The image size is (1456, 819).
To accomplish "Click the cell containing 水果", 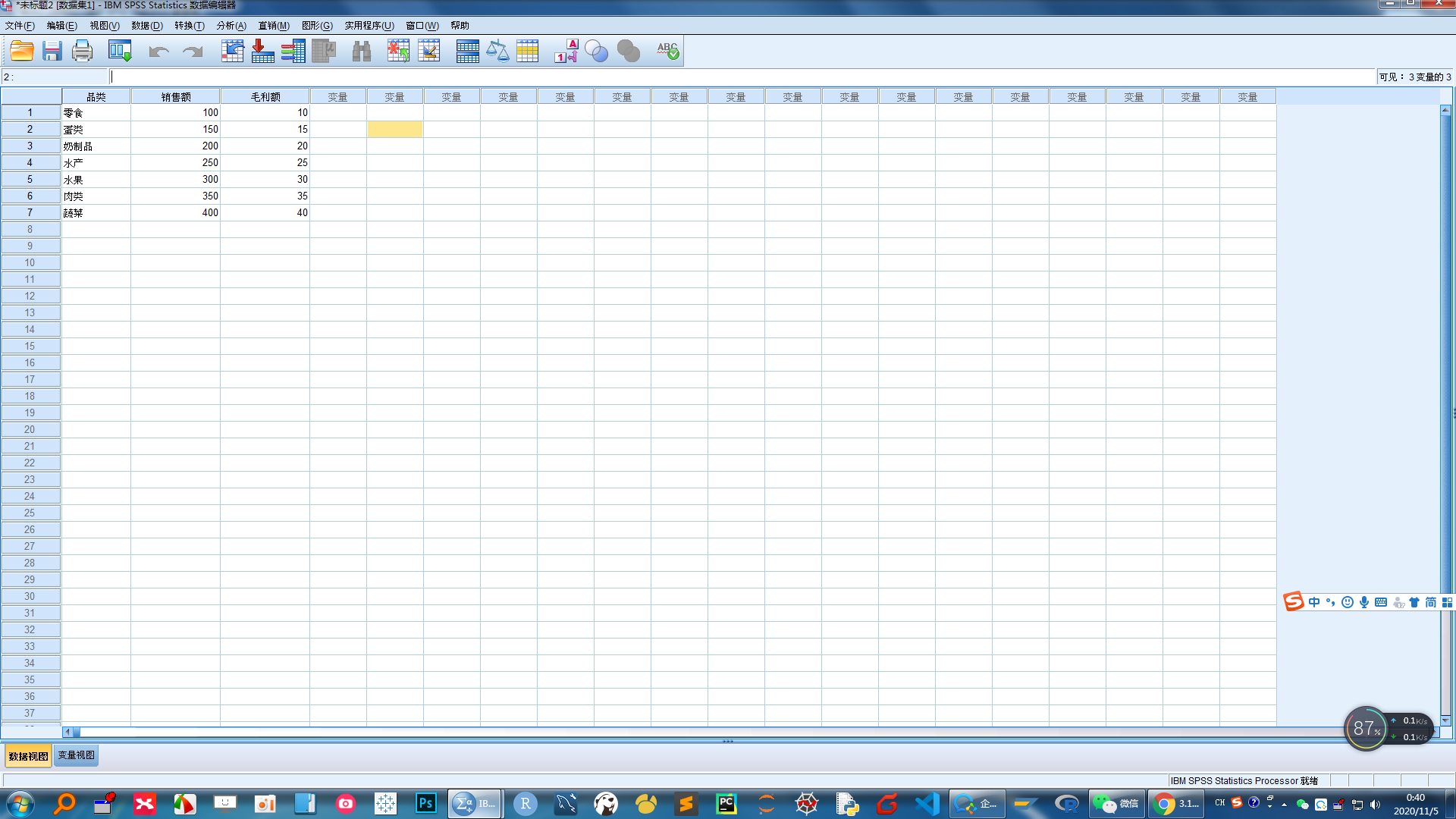I will coord(96,180).
